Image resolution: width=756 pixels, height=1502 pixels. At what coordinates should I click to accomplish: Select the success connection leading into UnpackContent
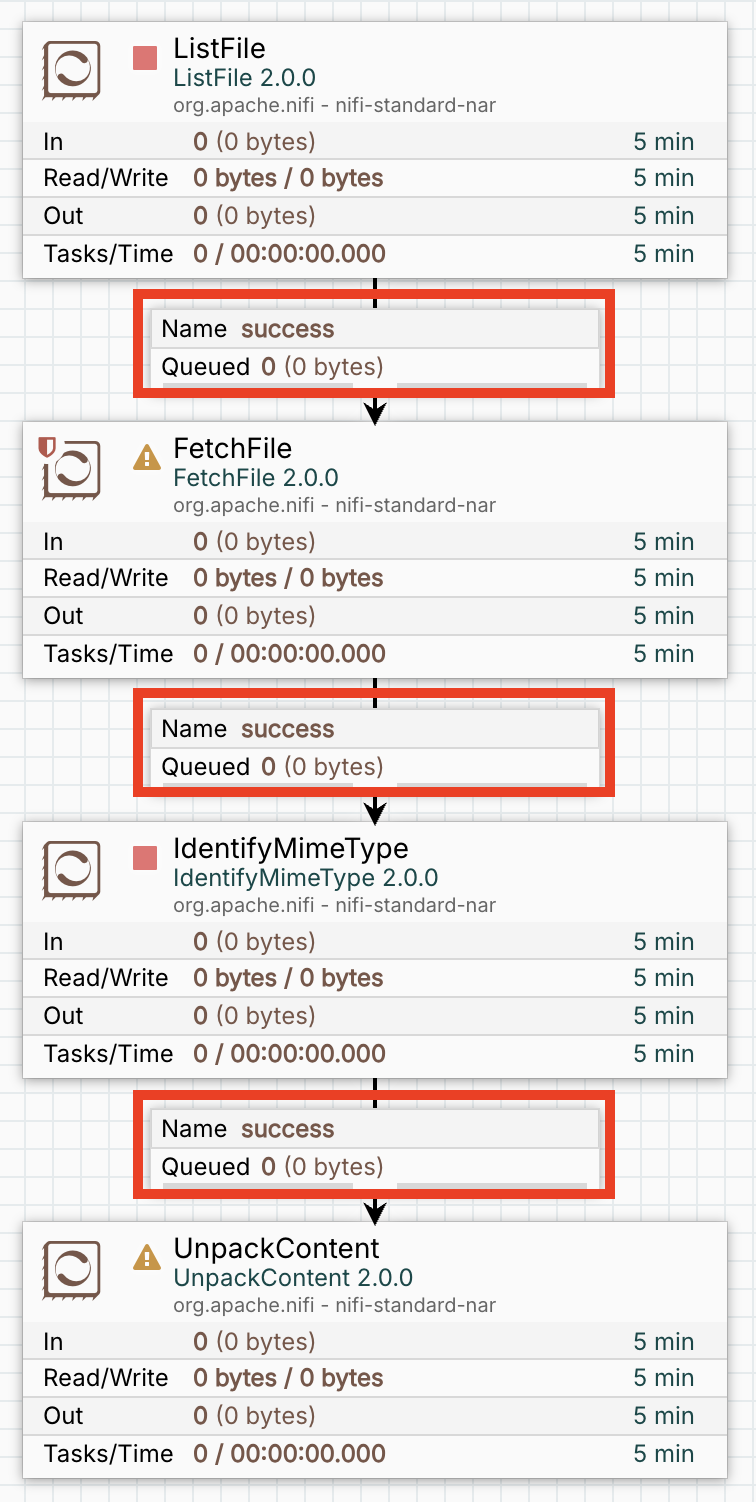pyautogui.click(x=374, y=1129)
